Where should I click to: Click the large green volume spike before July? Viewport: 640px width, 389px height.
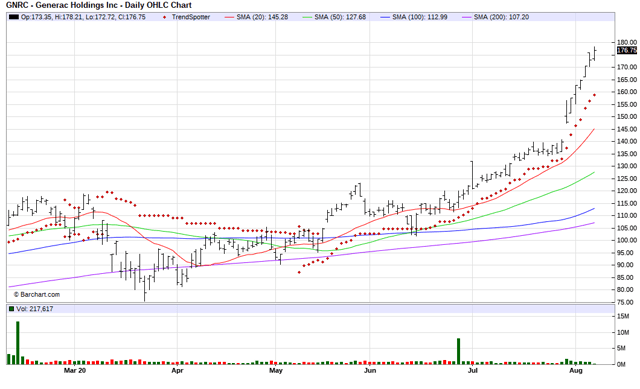[458, 351]
